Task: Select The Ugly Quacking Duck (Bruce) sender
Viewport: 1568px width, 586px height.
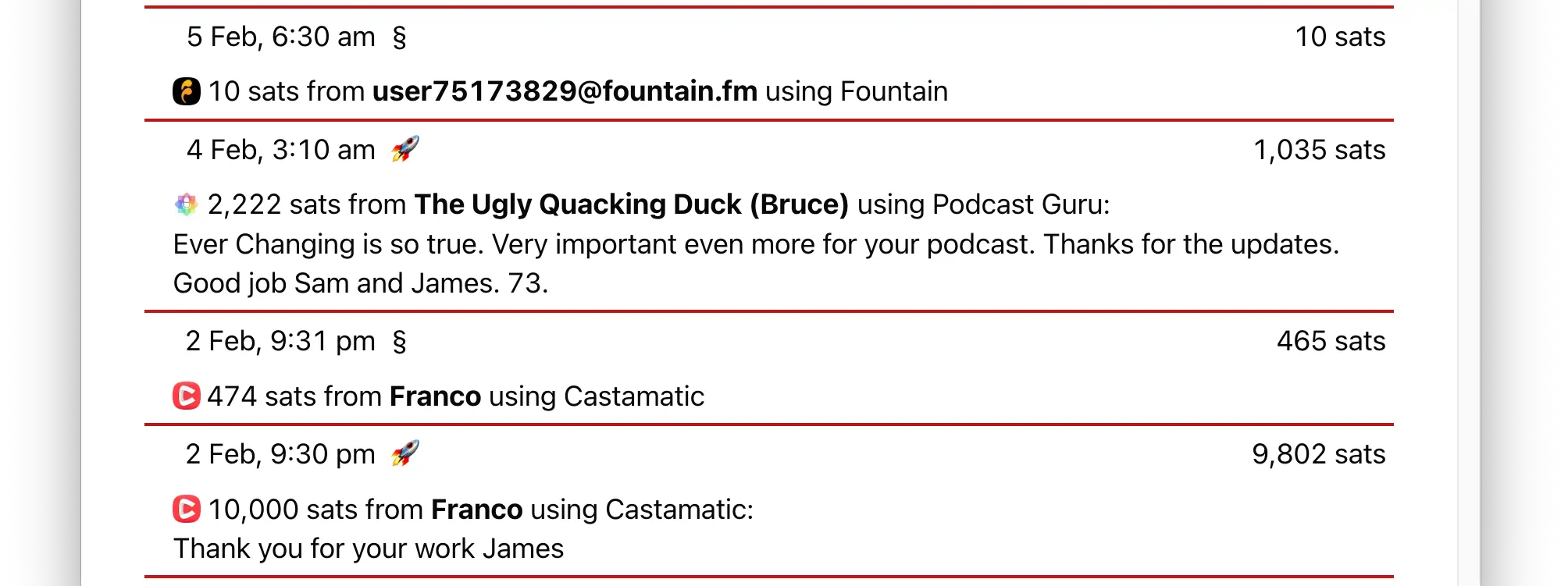Action: click(x=631, y=204)
